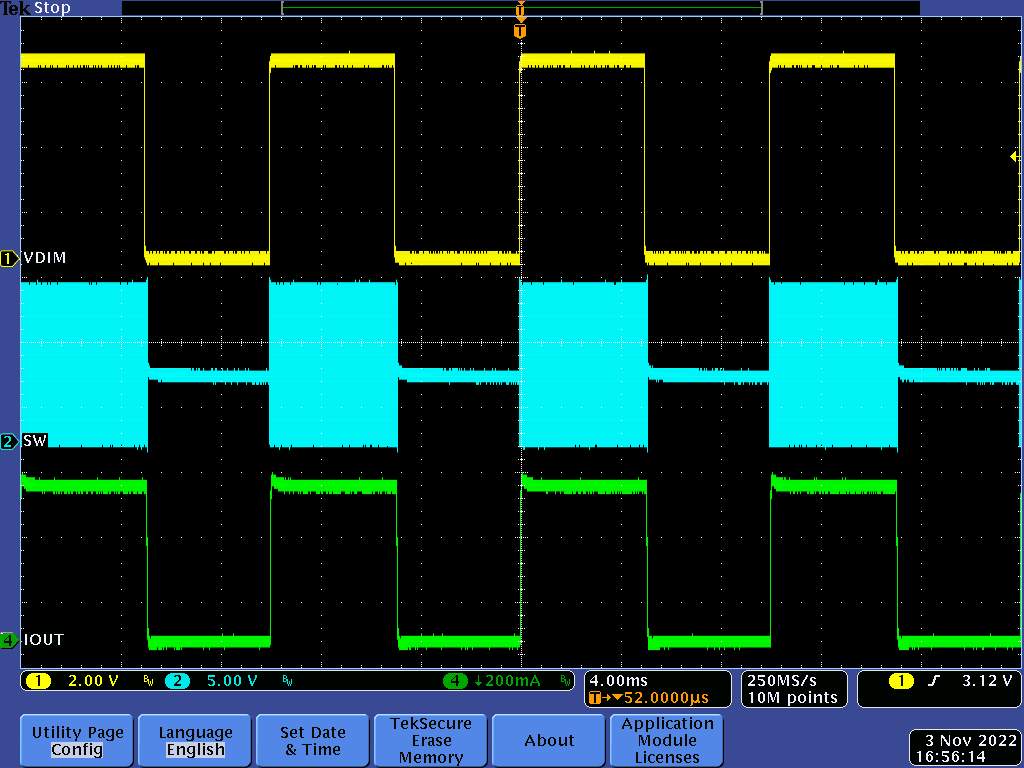Click the Tek logo in the corner
The image size is (1024, 768).
click(x=14, y=8)
